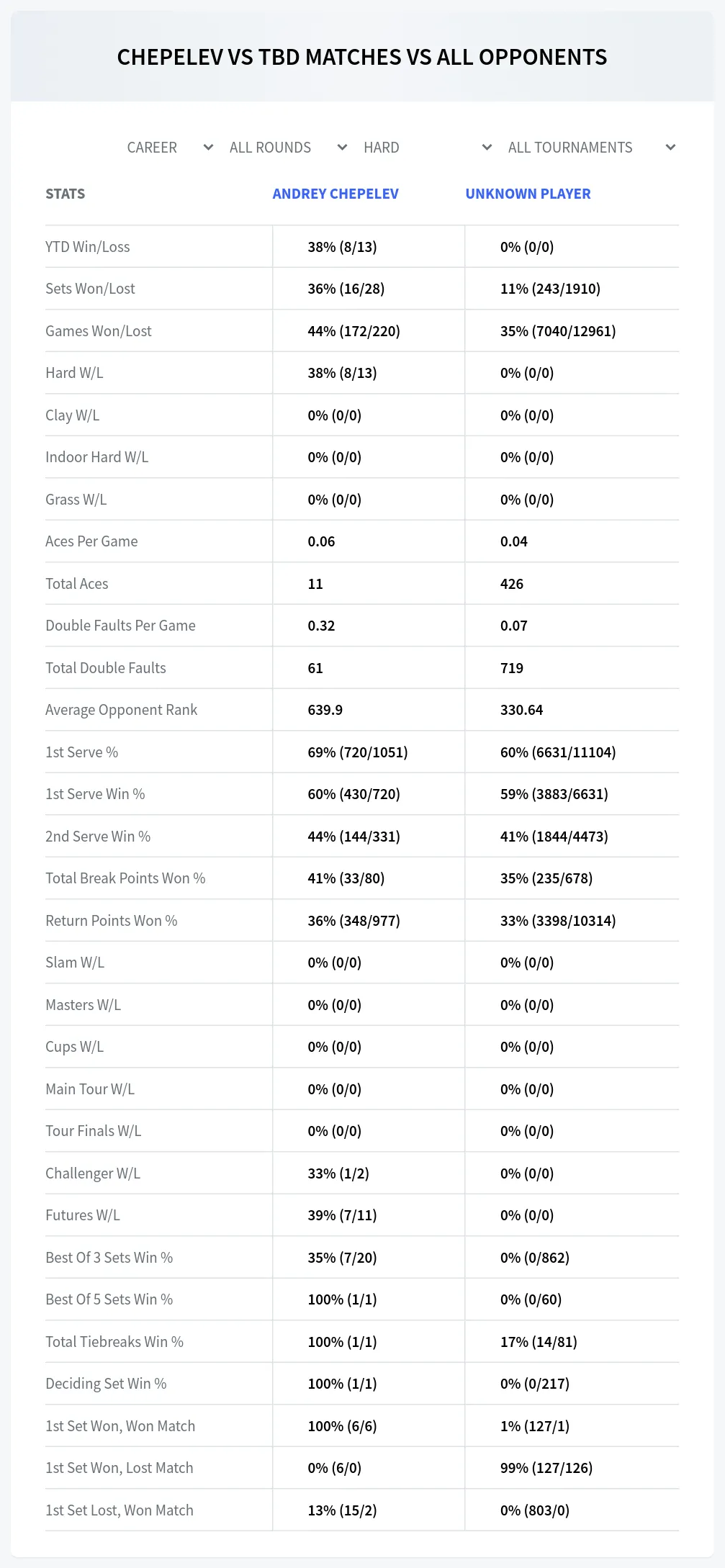This screenshot has height=1568, width=725.
Task: Click the chevron arrow beside HARD
Action: point(487,148)
